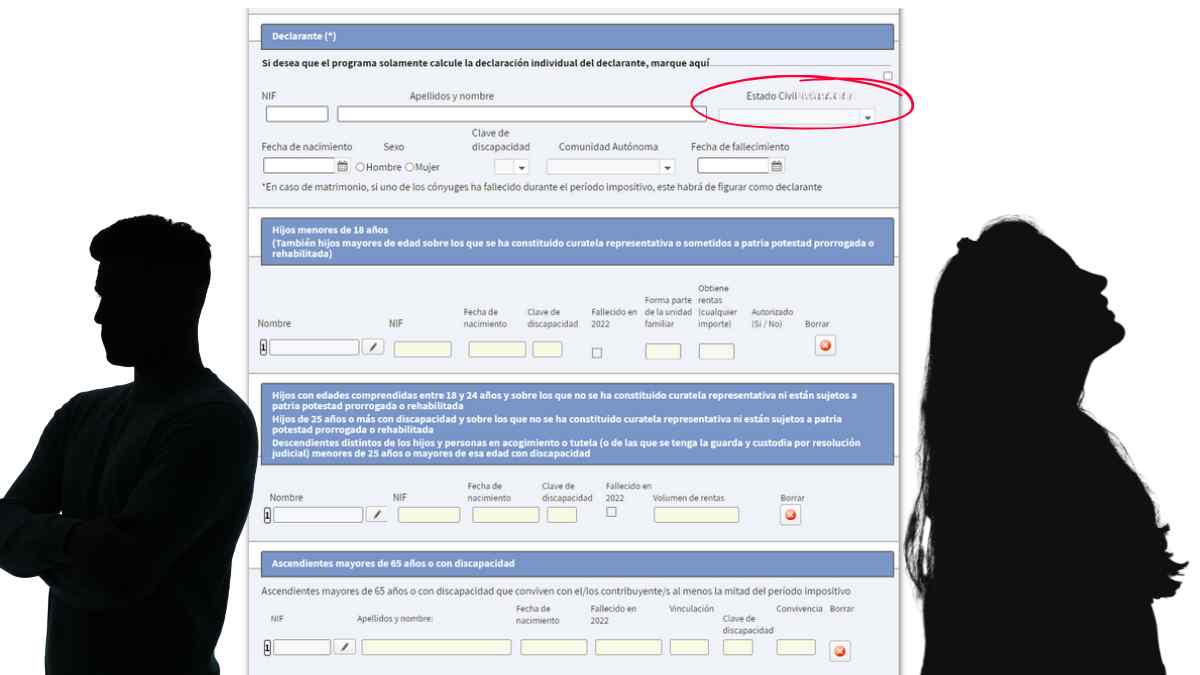Focus the Convivencia field for ascendientes
Viewport: 1200px width, 675px height.
pos(796,647)
